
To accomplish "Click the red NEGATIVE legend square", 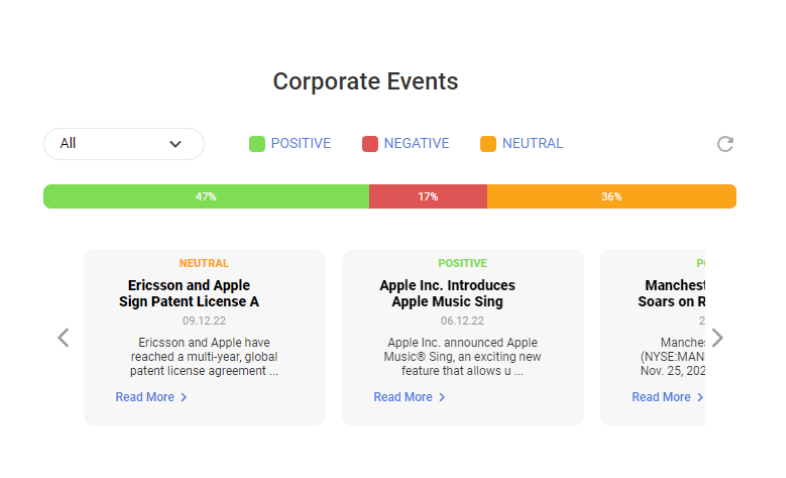I will pyautogui.click(x=370, y=144).
